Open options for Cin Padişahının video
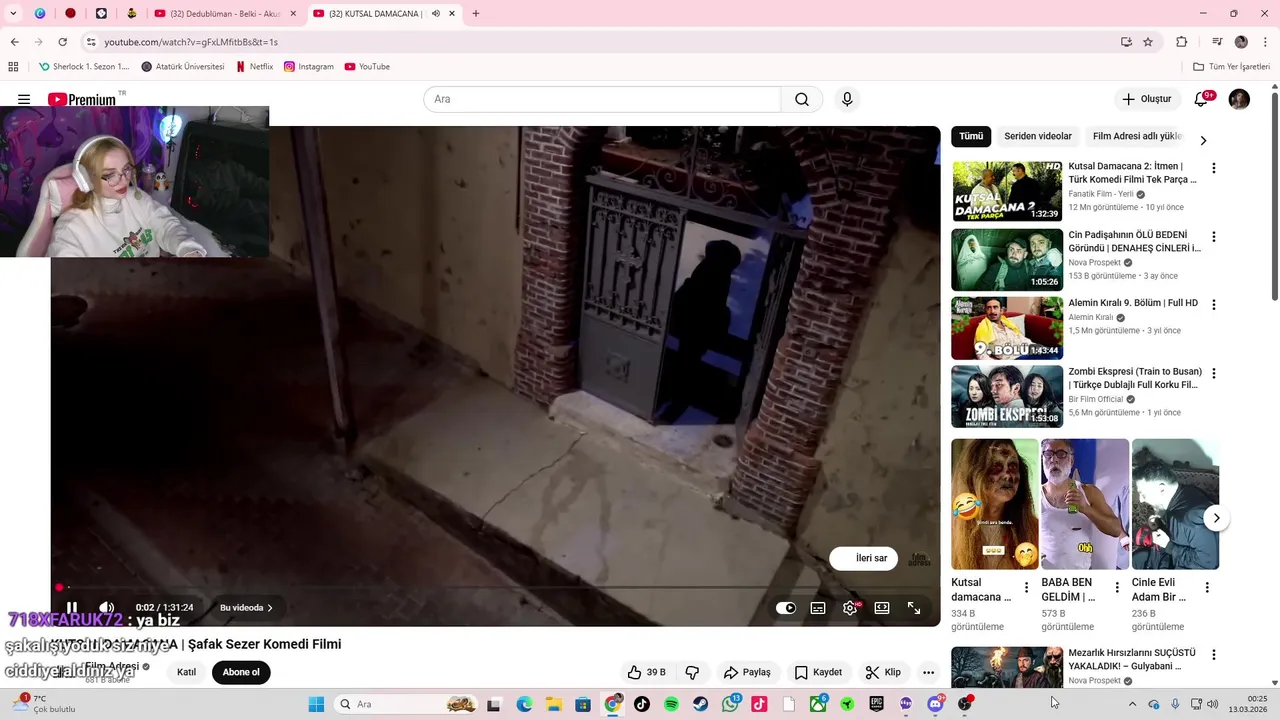The height and width of the screenshot is (720, 1280). [x=1214, y=237]
